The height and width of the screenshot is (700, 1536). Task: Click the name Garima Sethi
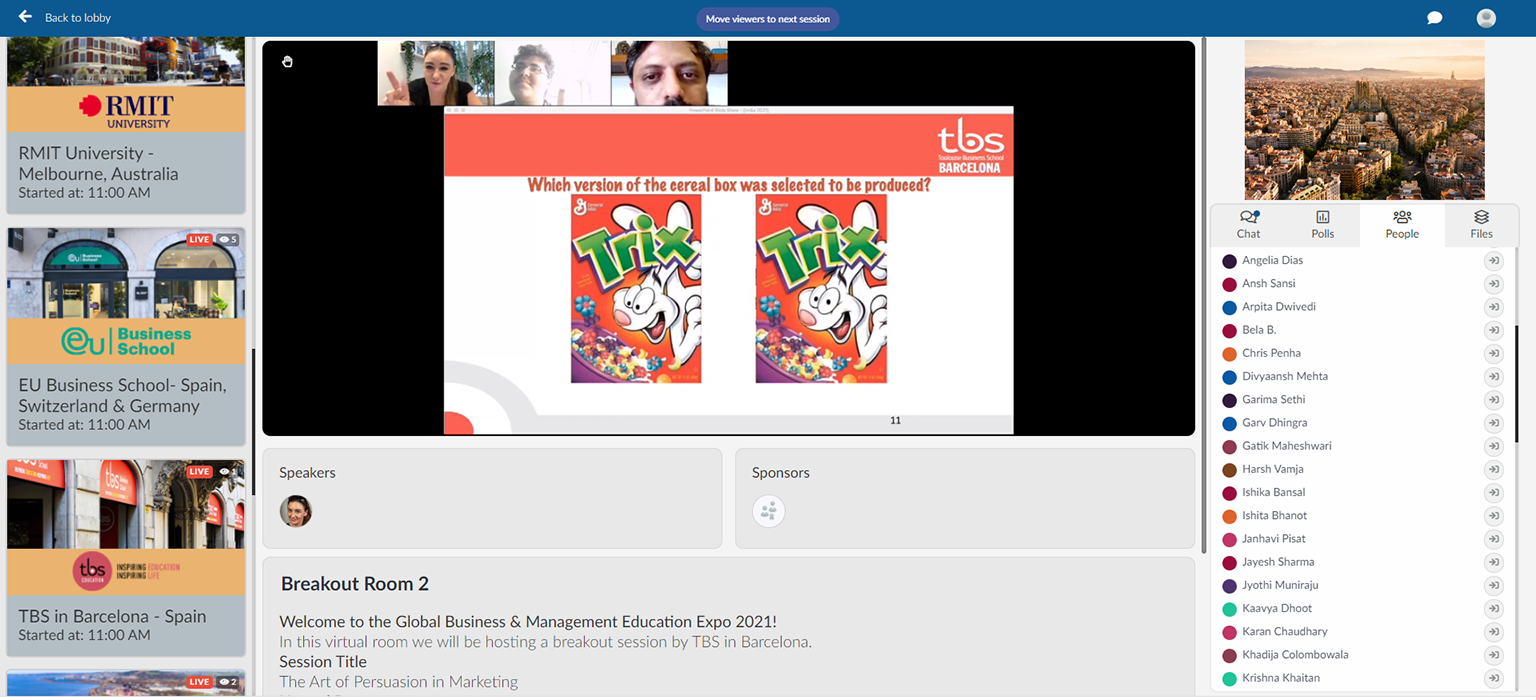click(1275, 400)
